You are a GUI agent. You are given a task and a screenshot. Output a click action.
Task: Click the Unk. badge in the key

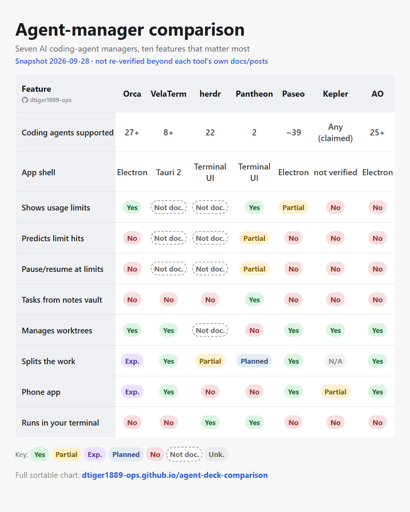pos(216,454)
